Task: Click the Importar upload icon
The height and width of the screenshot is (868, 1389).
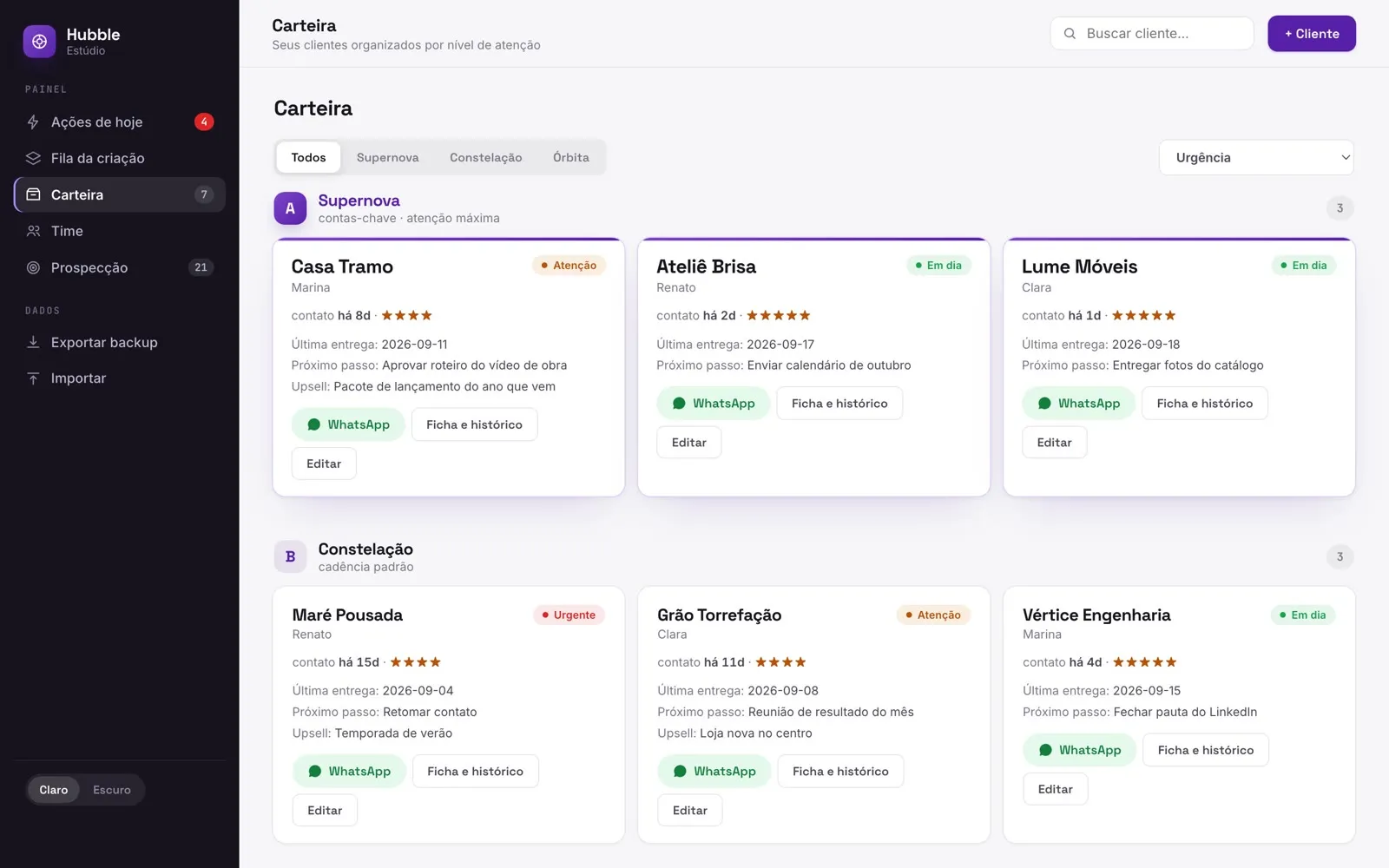Action: point(33,378)
